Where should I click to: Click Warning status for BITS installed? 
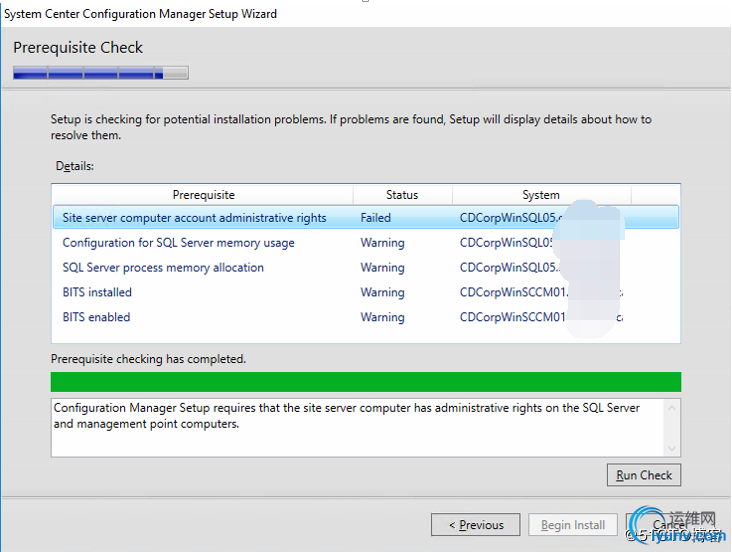click(x=382, y=292)
